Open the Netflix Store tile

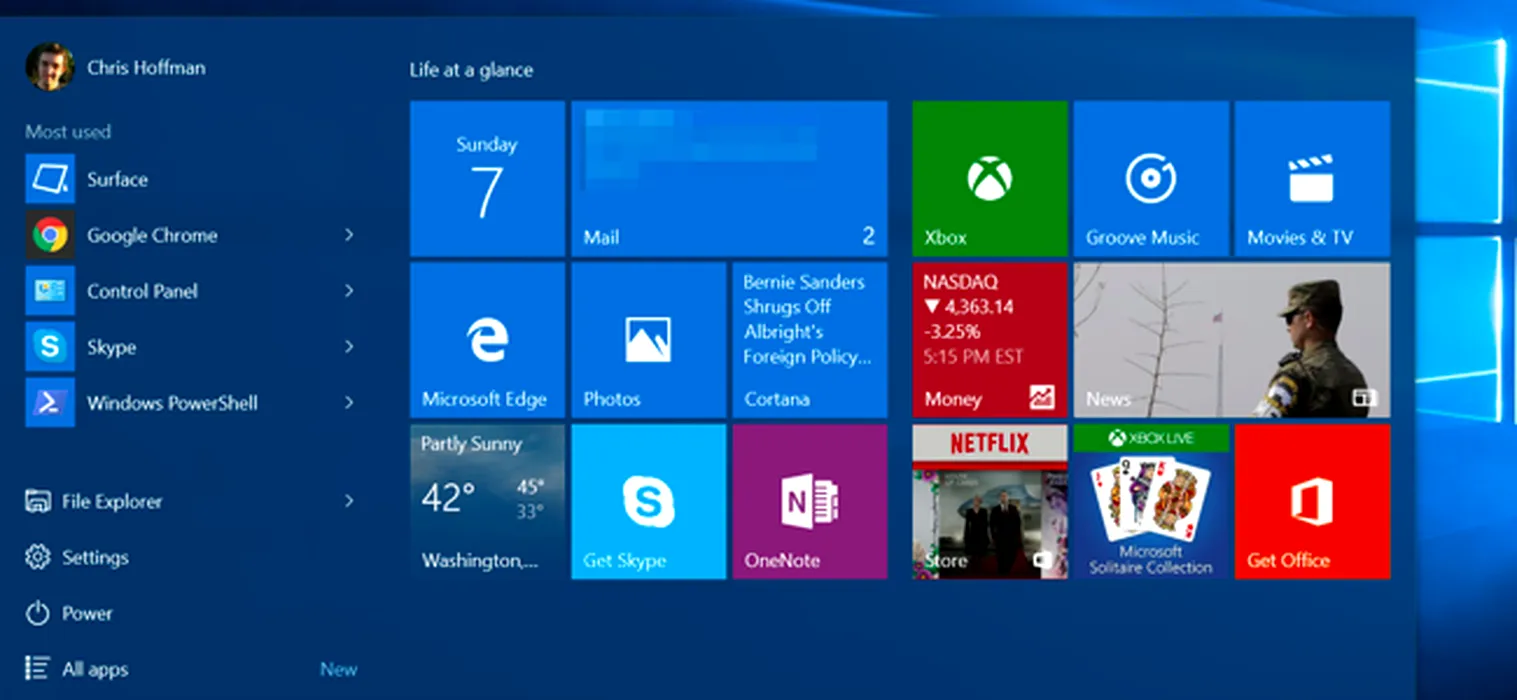click(x=989, y=501)
